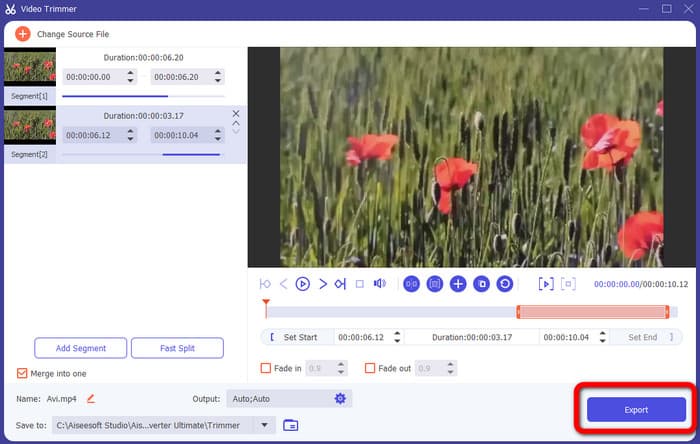Click the Change Source File plus icon
Screen dimensions: 700x444
23,34
